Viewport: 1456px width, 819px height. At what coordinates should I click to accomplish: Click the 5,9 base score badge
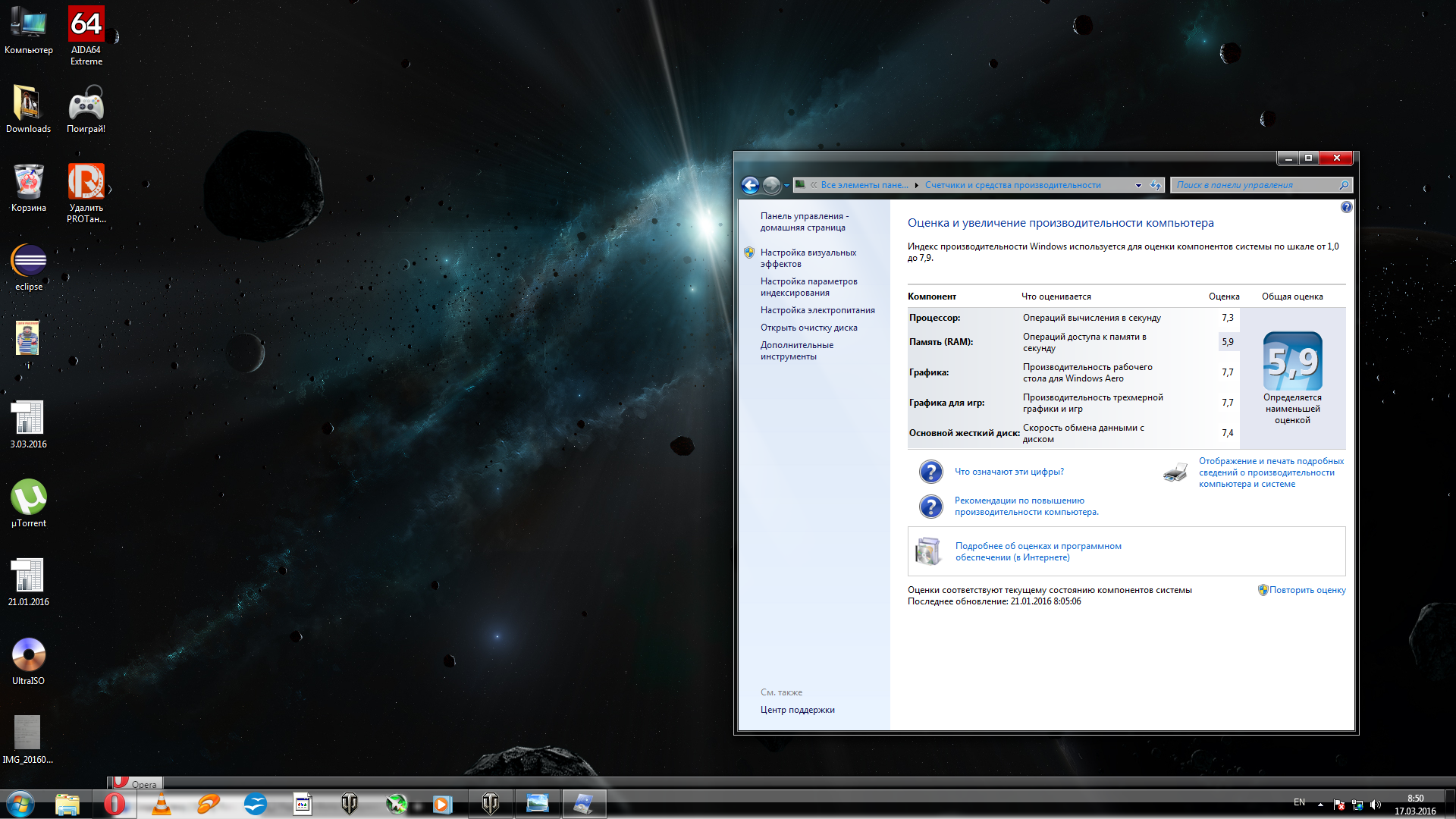[1292, 361]
